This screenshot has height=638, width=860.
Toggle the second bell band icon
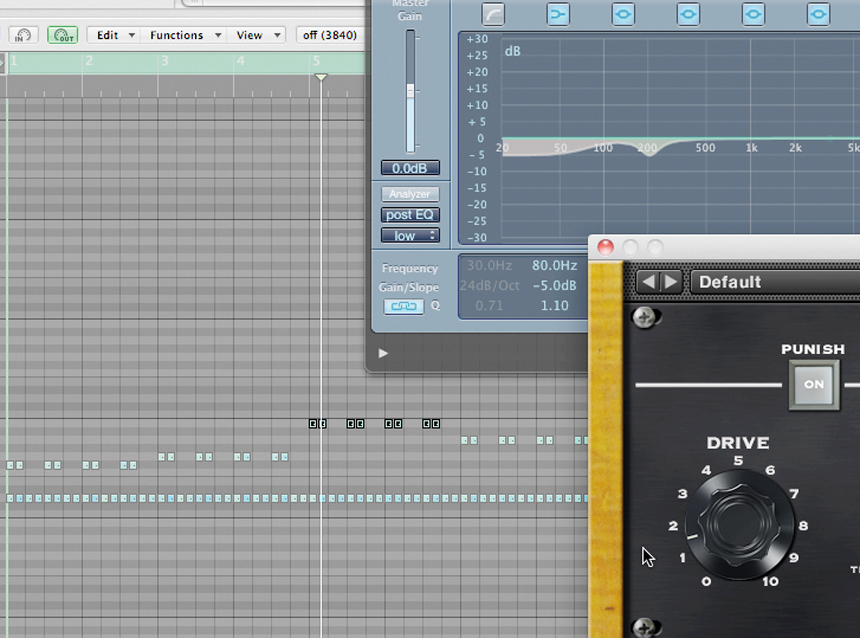pyautogui.click(x=688, y=14)
